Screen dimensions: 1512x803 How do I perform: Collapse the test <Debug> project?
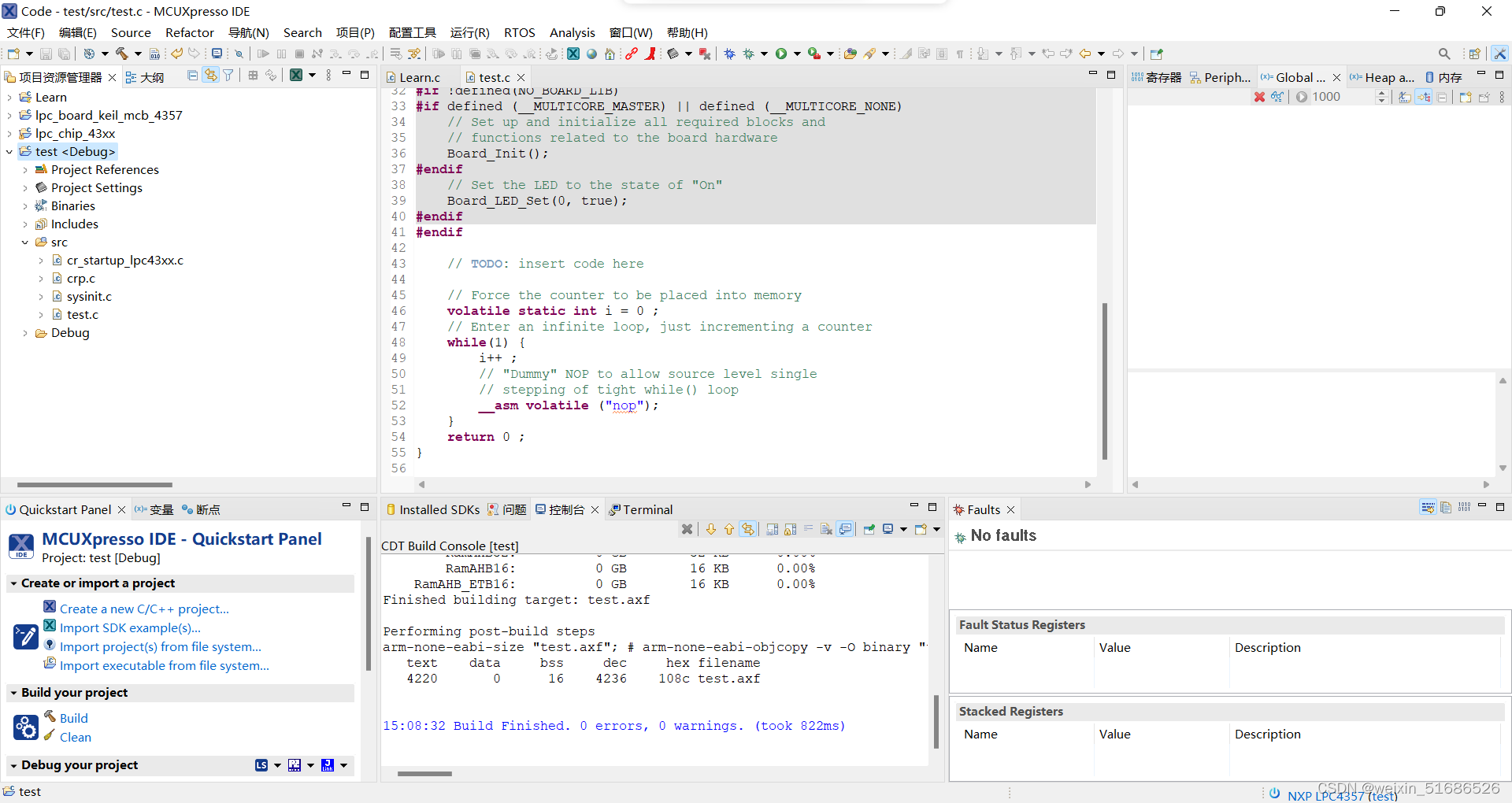9,152
